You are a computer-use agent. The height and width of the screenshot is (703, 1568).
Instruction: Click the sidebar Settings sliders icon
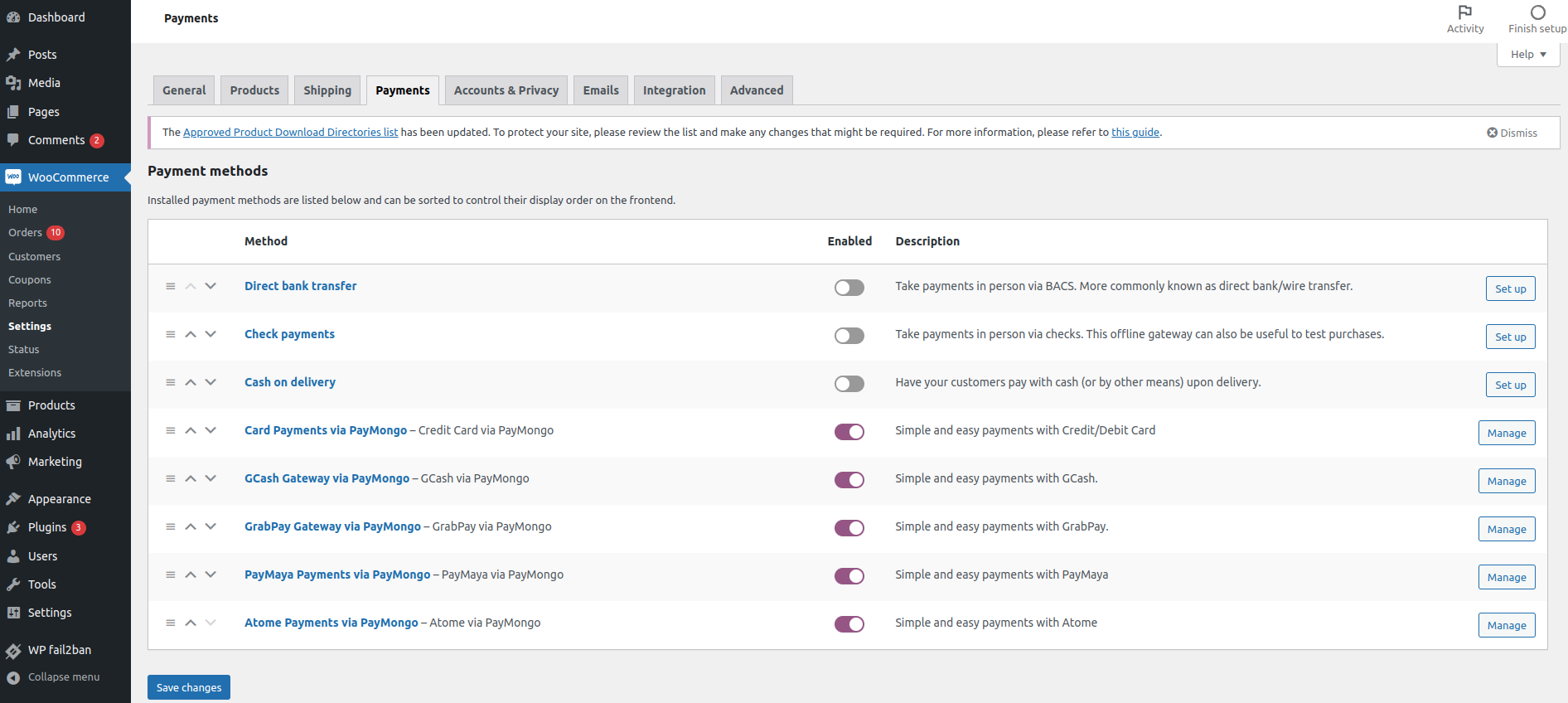click(13, 613)
